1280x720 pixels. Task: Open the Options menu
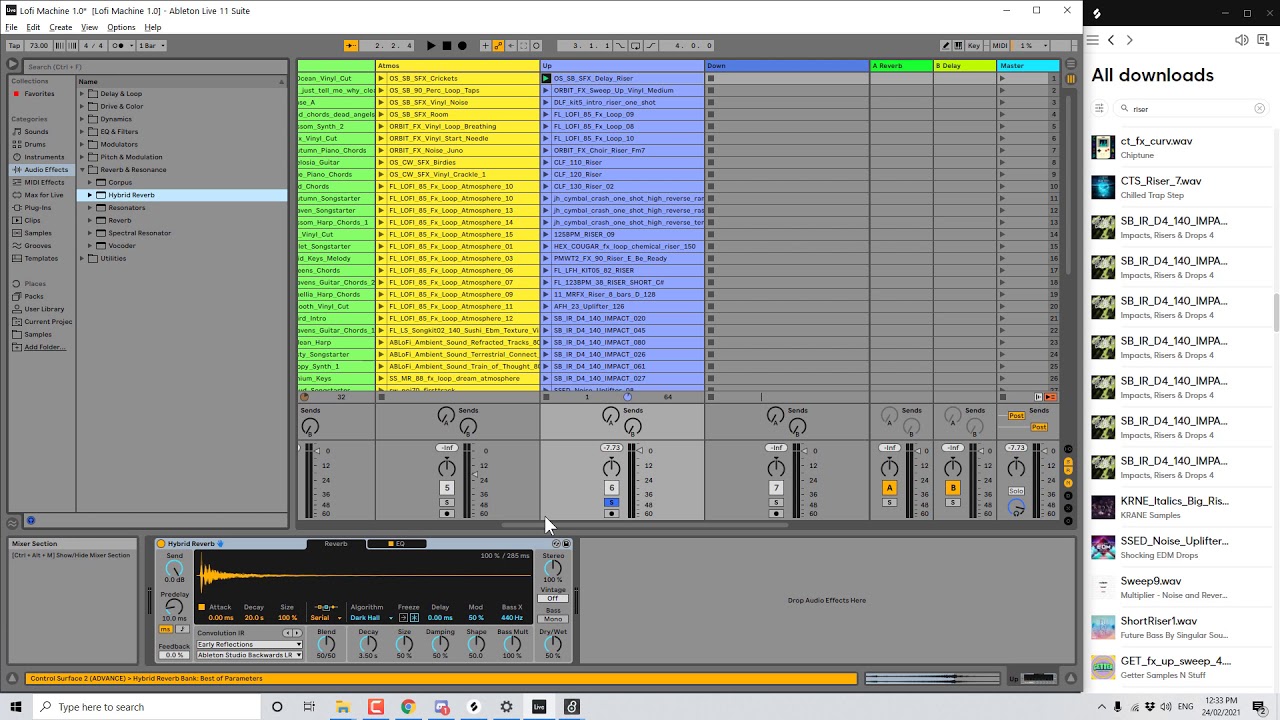point(121,27)
